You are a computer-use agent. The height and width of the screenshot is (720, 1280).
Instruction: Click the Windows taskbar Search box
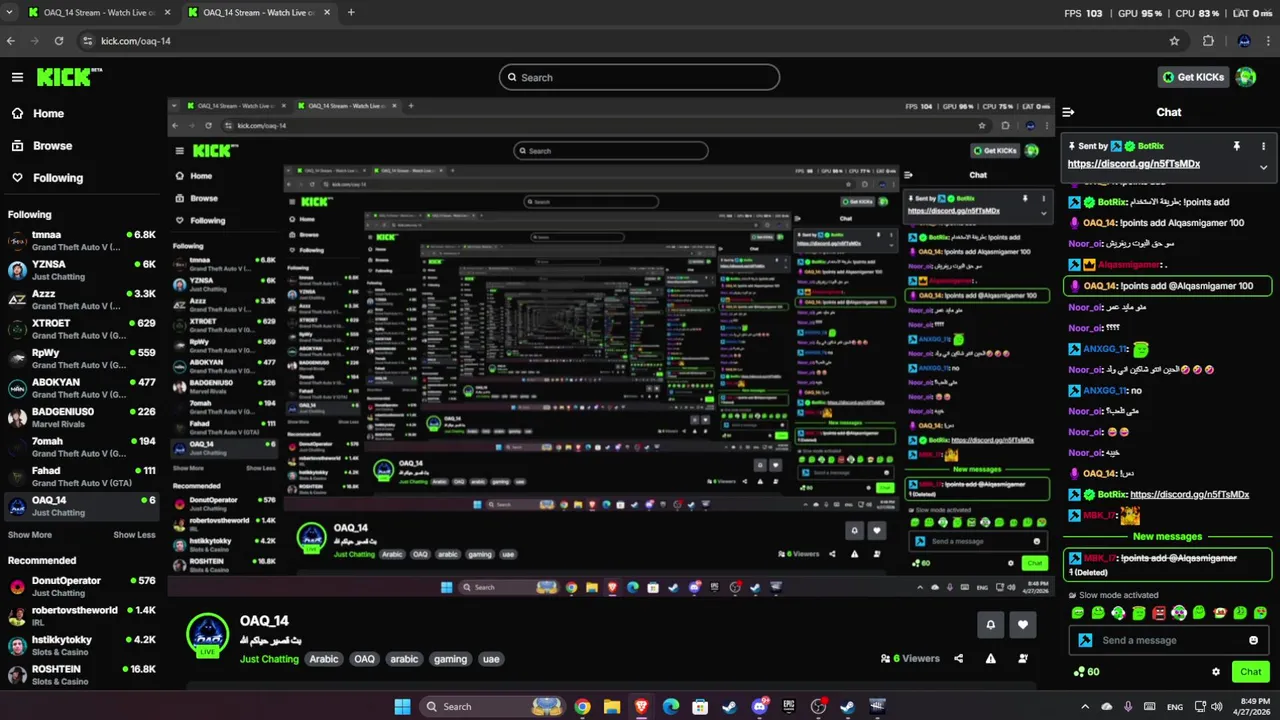(492, 706)
